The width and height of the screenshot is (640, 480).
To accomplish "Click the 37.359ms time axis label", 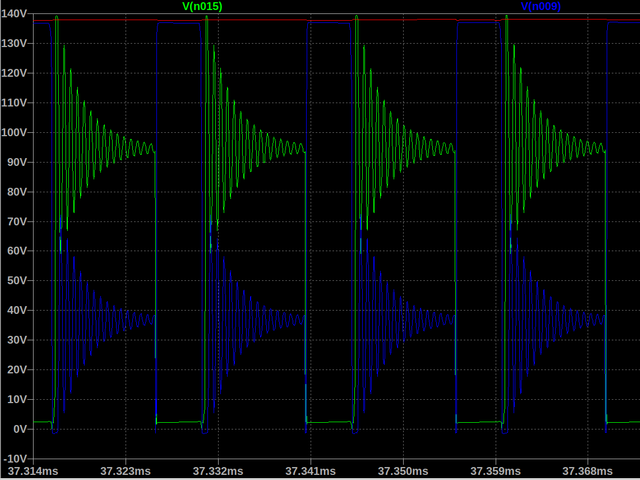I will point(495,471).
